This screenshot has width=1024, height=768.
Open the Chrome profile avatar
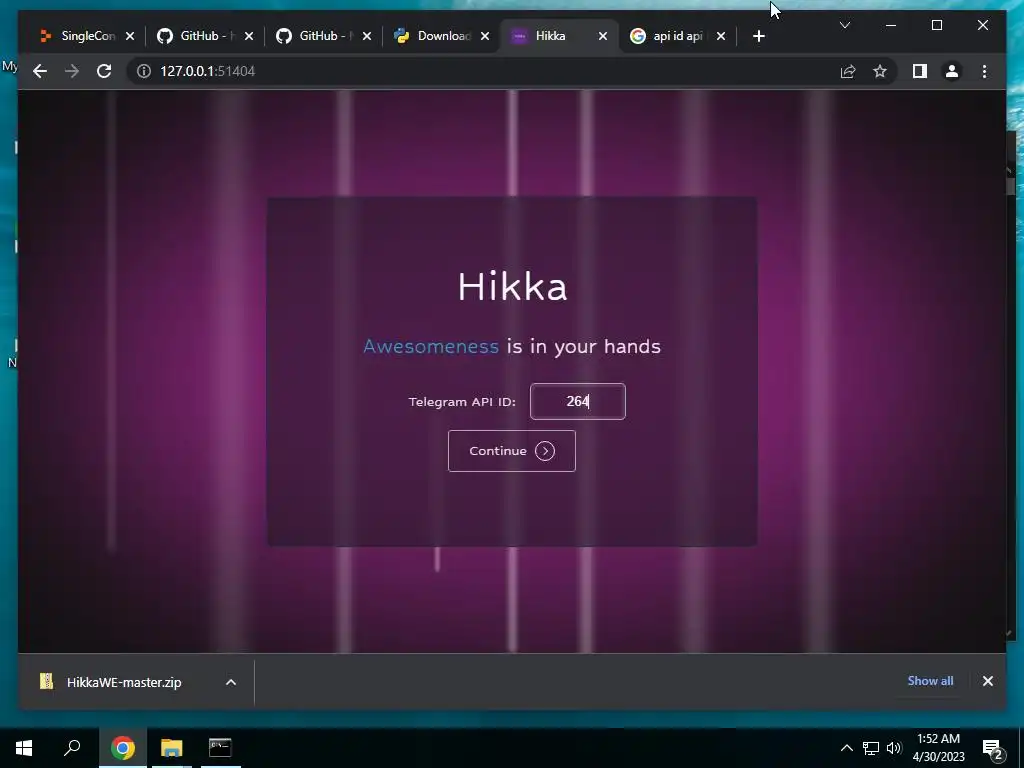[x=952, y=71]
